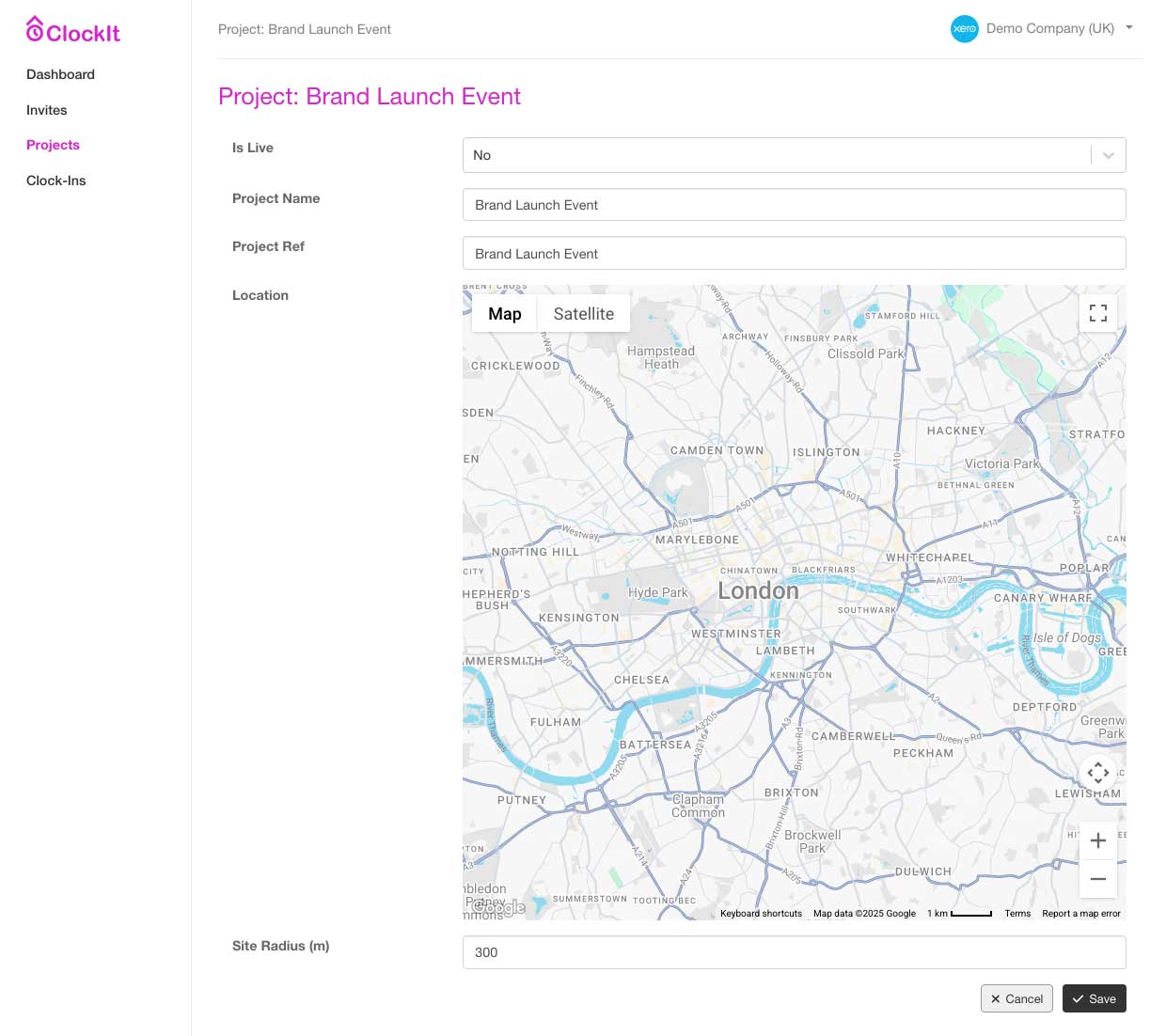Image resolution: width=1166 pixels, height=1036 pixels.
Task: Click the London label on map
Action: pyautogui.click(x=758, y=590)
